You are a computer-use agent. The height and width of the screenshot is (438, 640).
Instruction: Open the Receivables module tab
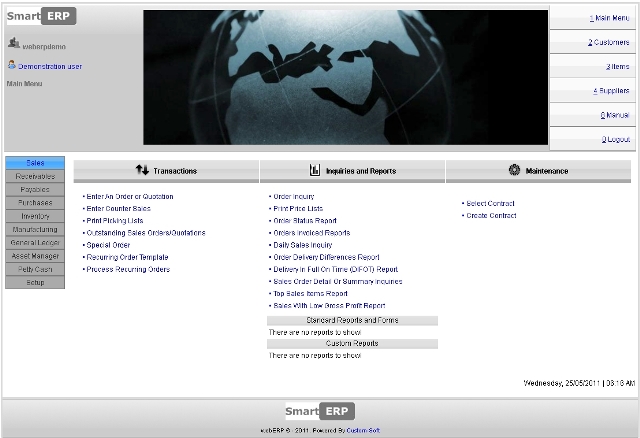coord(36,176)
